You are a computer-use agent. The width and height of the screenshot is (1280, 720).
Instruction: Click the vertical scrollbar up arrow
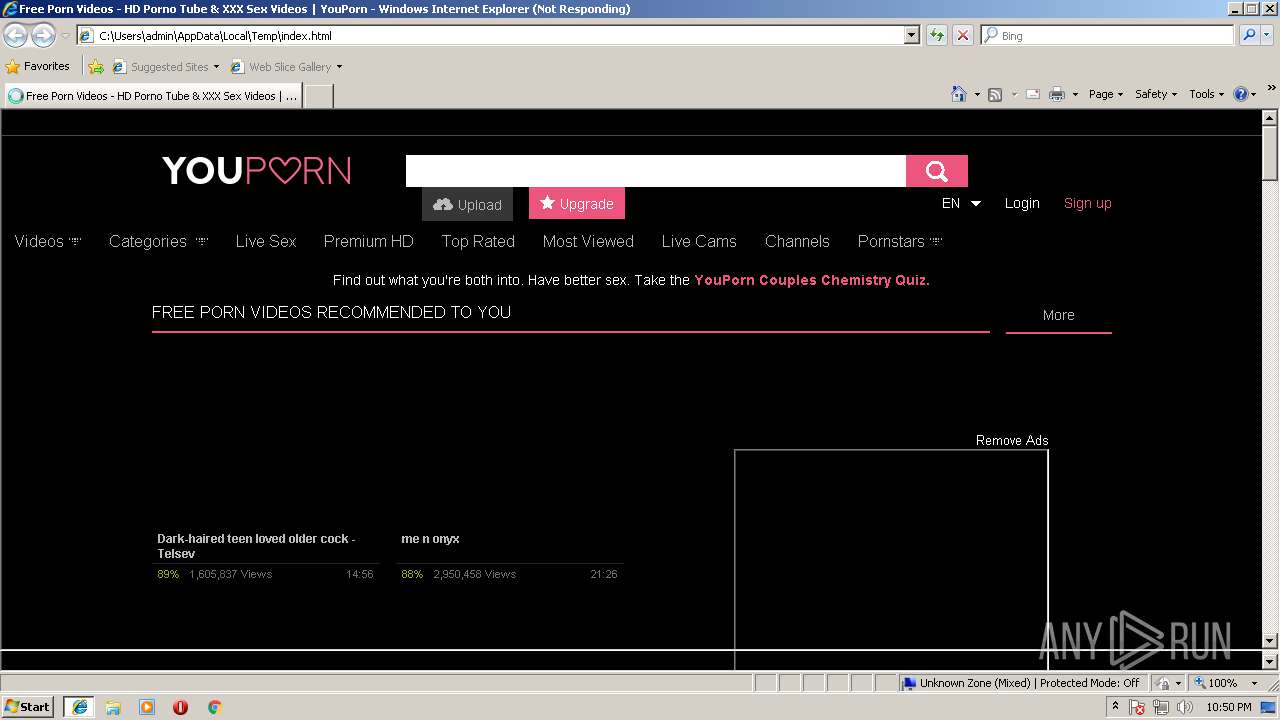tap(1270, 118)
